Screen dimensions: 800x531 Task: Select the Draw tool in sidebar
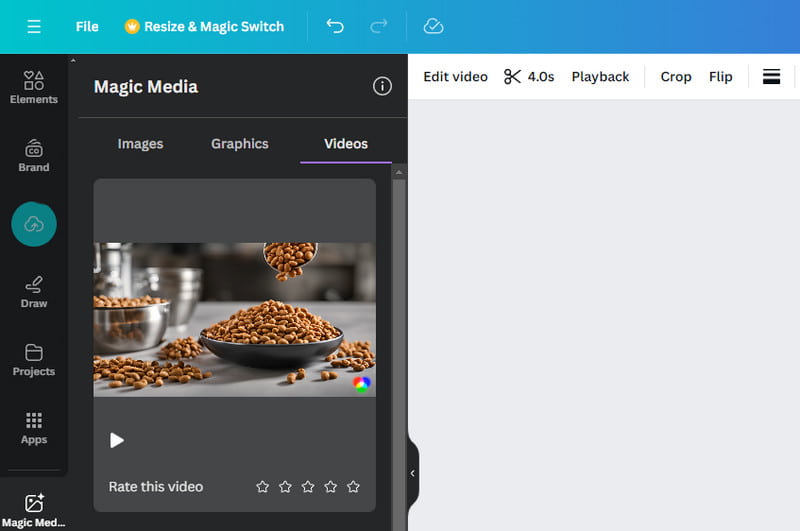click(x=34, y=292)
